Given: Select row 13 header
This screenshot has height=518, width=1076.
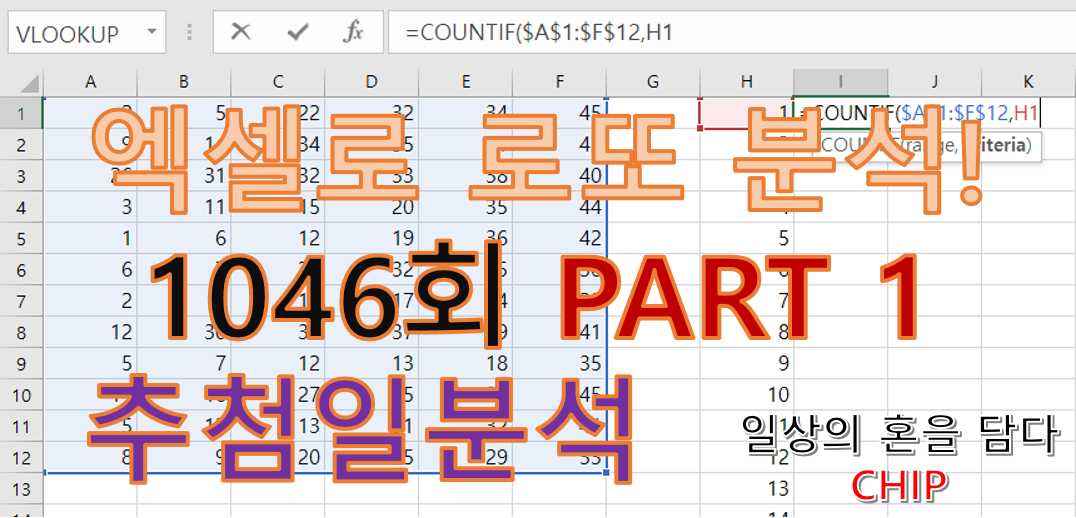Looking at the screenshot, I should tap(21, 488).
